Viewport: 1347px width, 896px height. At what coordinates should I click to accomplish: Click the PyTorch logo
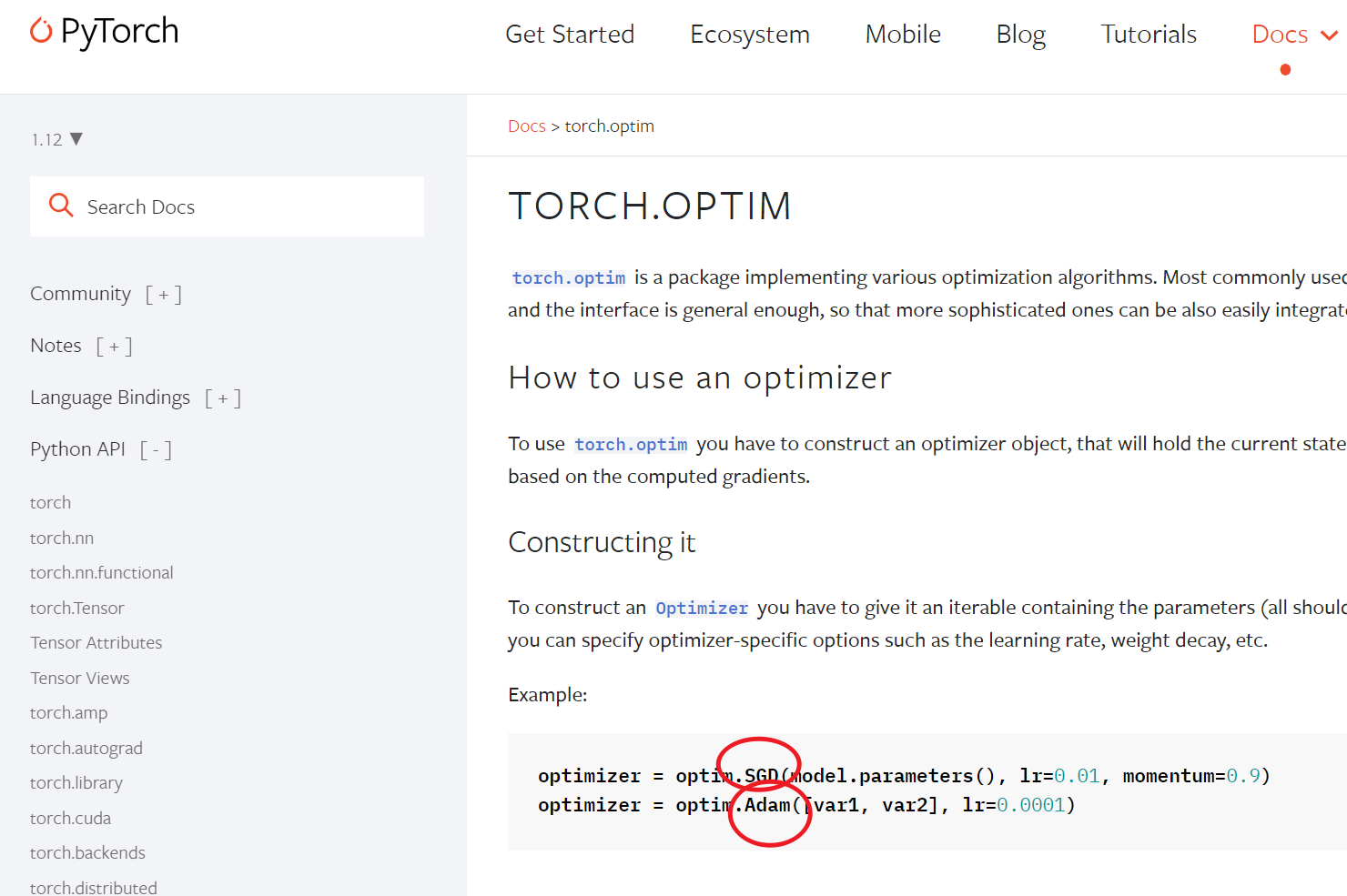click(104, 32)
